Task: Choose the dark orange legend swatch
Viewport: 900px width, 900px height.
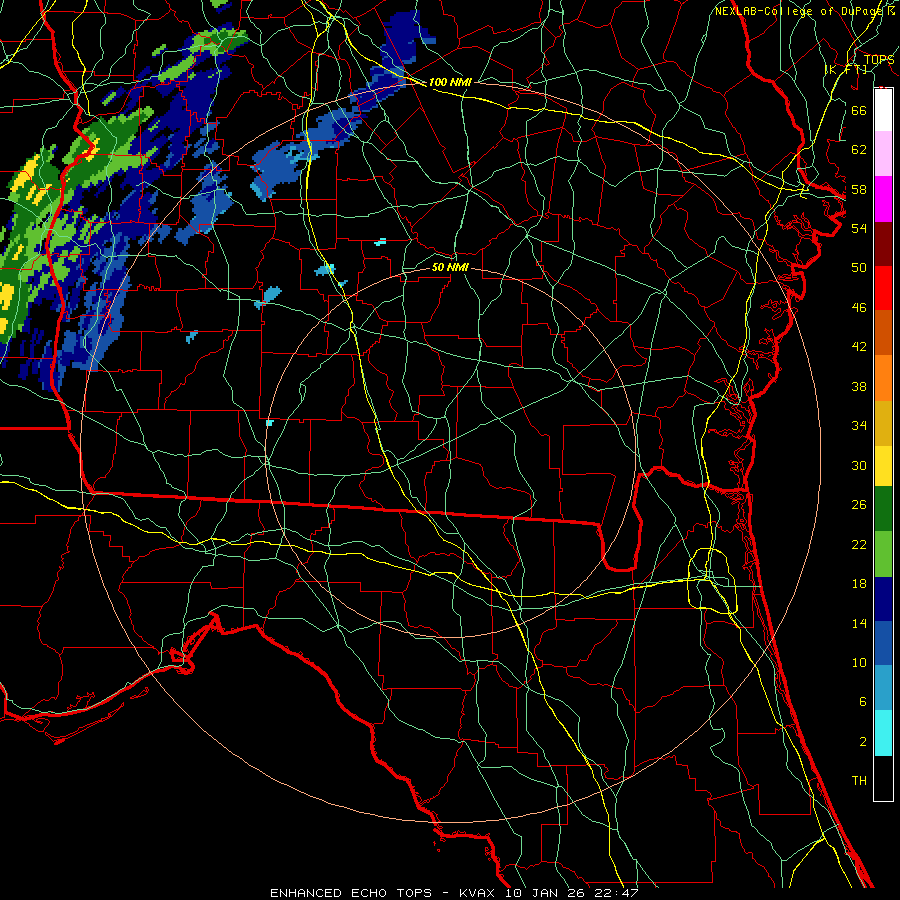Action: coord(883,332)
